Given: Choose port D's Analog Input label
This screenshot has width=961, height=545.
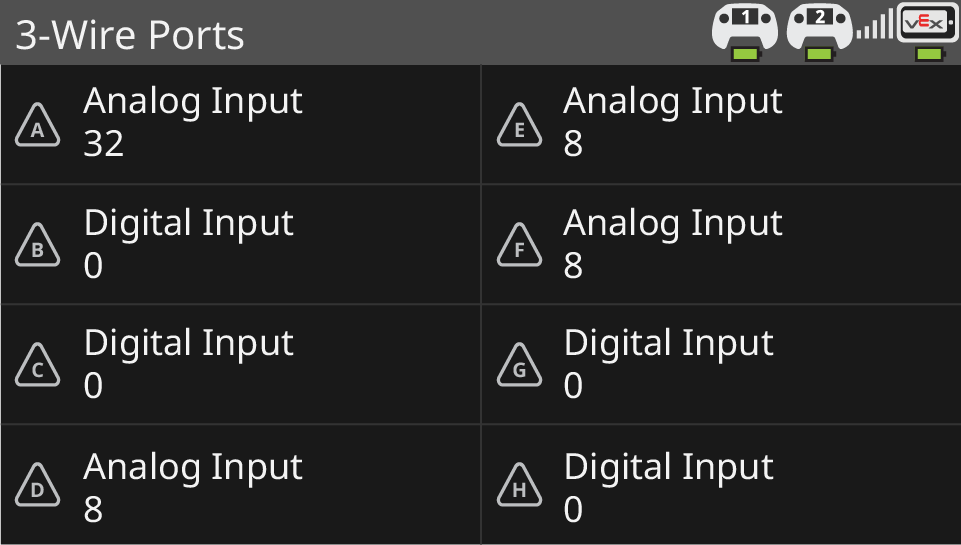Looking at the screenshot, I should point(193,467).
